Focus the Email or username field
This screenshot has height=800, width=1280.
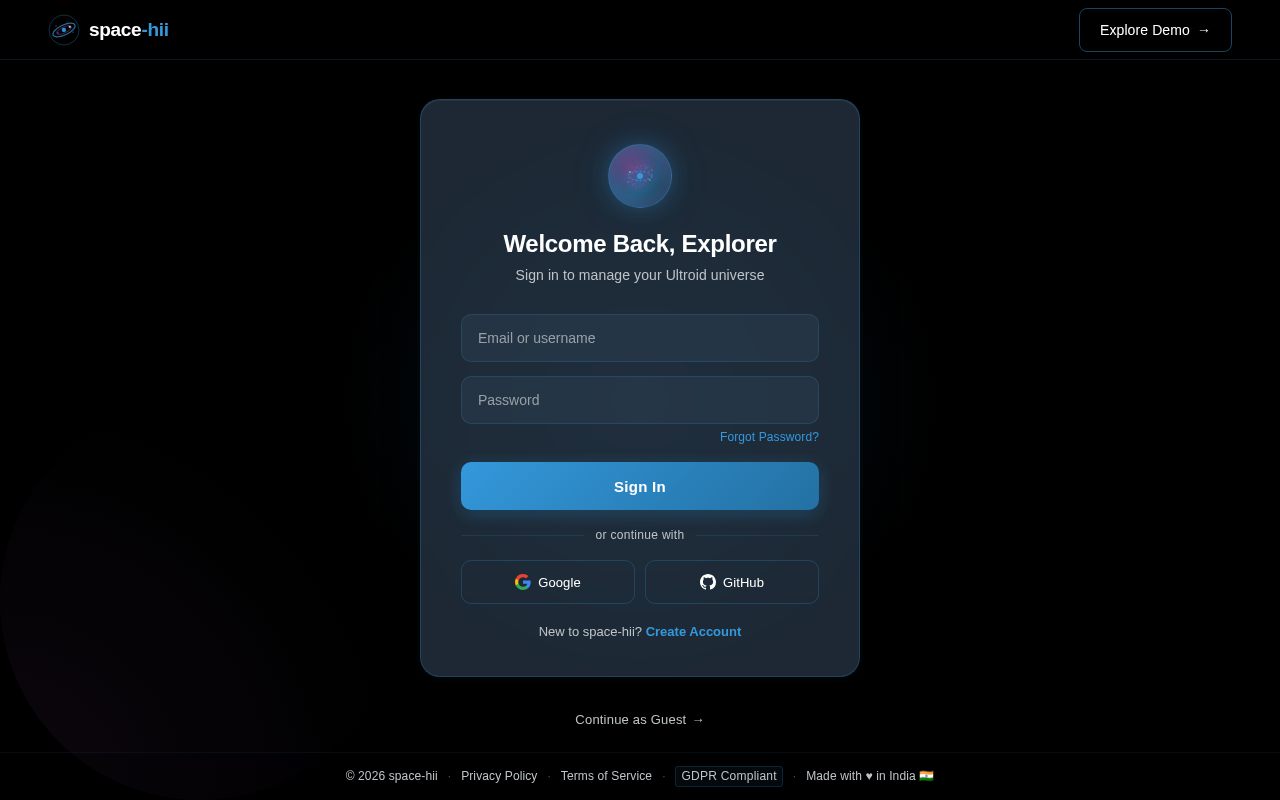(640, 338)
